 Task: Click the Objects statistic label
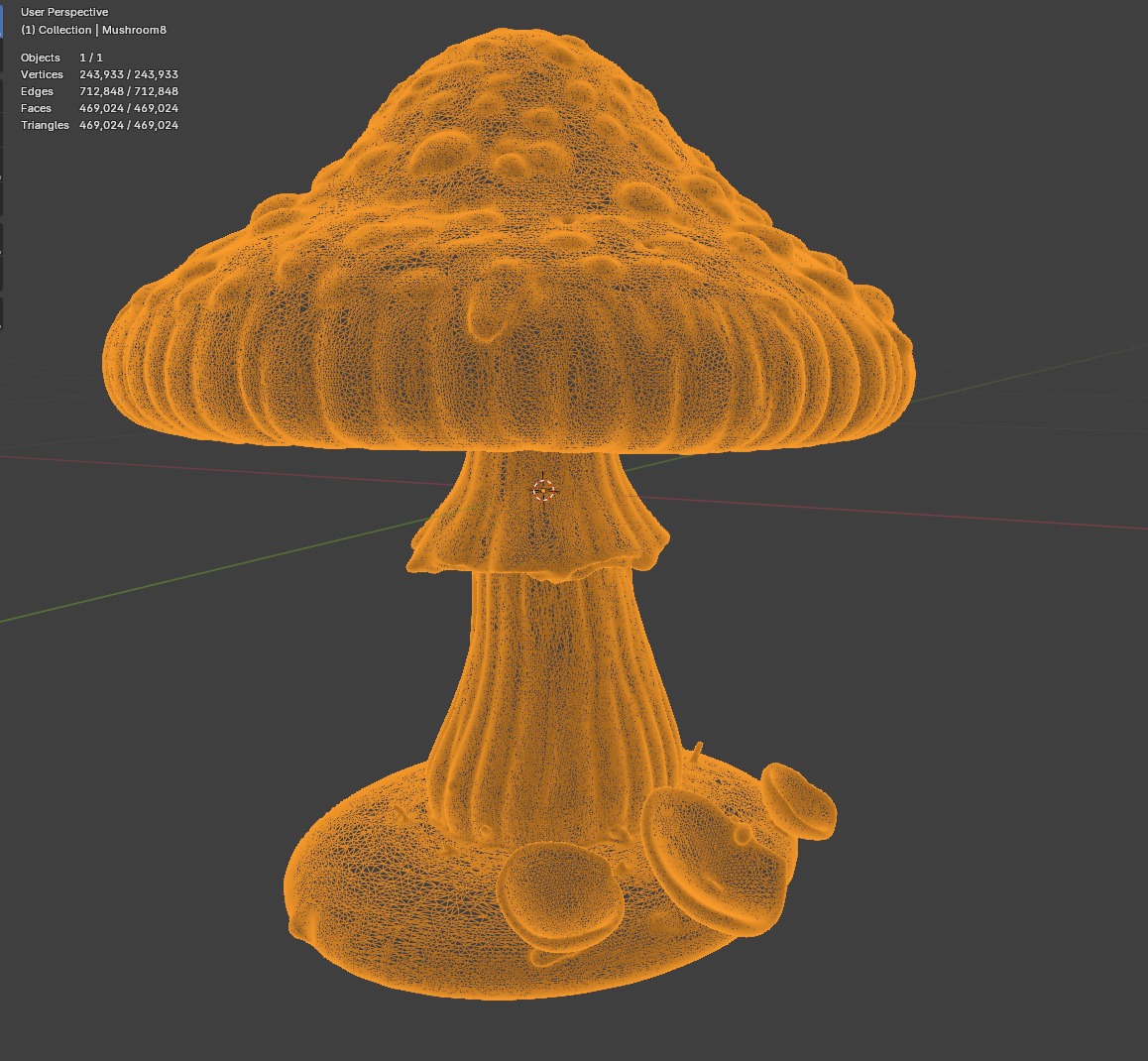pos(41,58)
